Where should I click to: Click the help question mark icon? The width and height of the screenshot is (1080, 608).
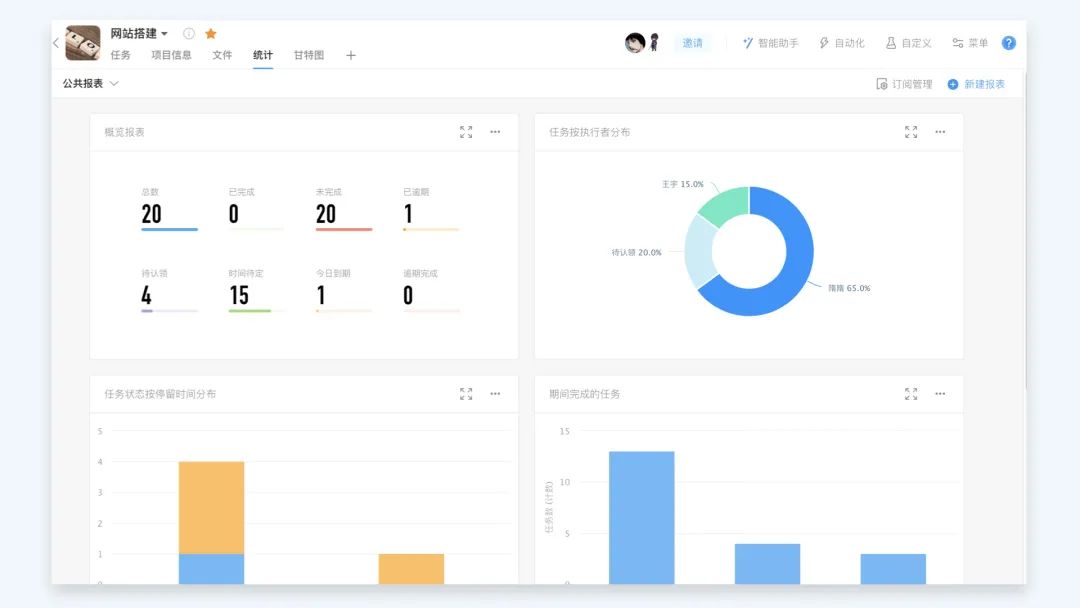point(1009,43)
